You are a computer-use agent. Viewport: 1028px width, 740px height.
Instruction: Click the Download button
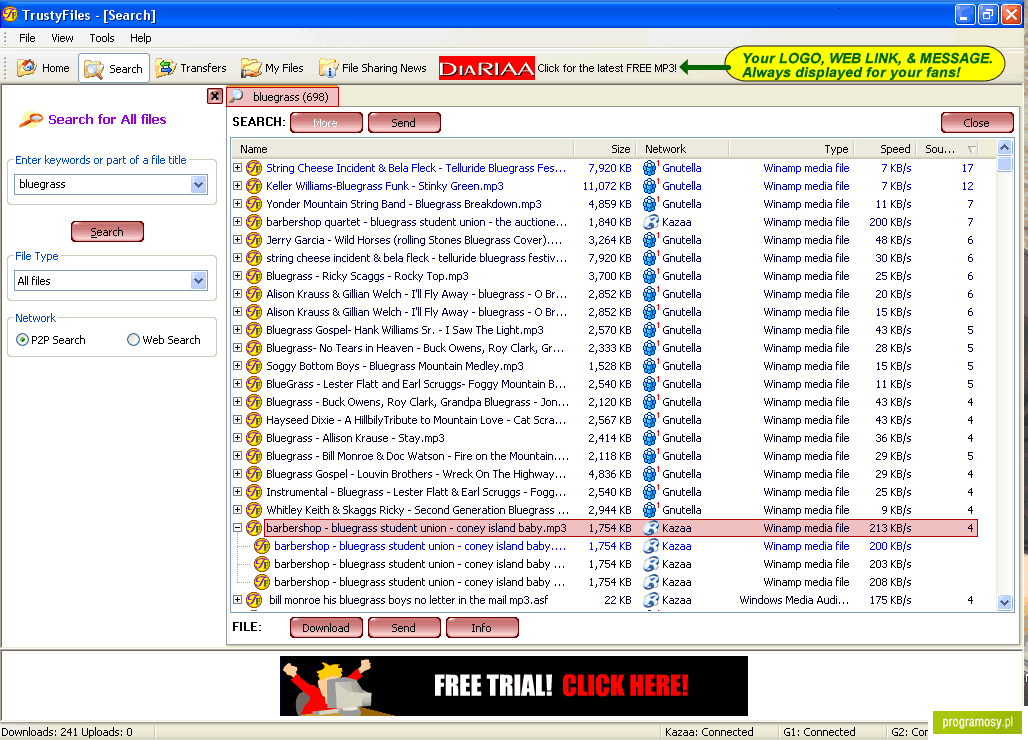coord(326,627)
